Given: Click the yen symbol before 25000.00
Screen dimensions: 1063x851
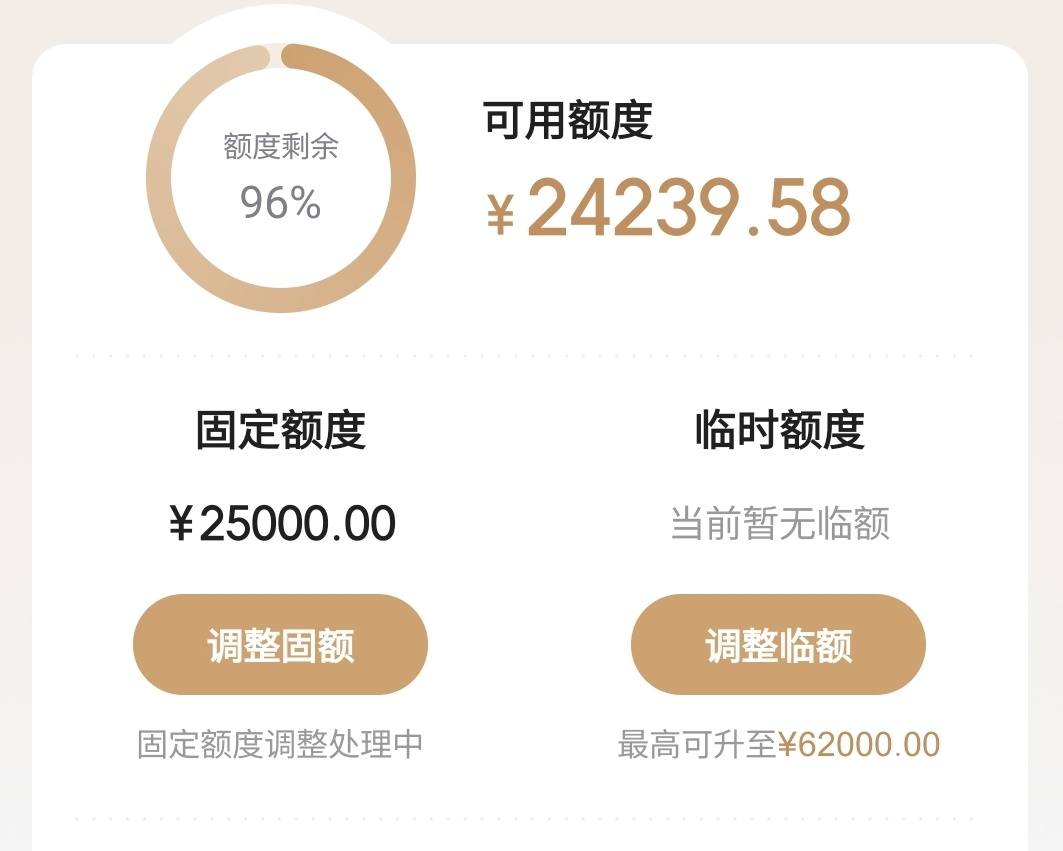Looking at the screenshot, I should (181, 523).
